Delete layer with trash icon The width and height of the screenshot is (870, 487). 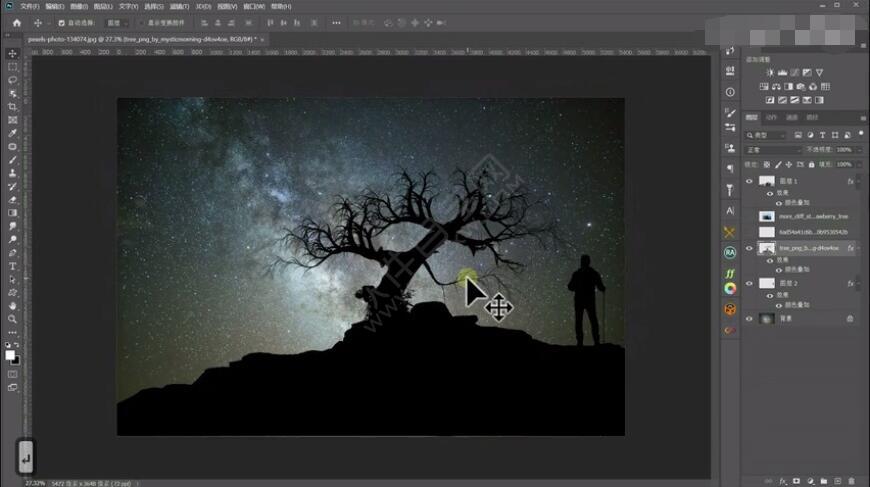851,481
